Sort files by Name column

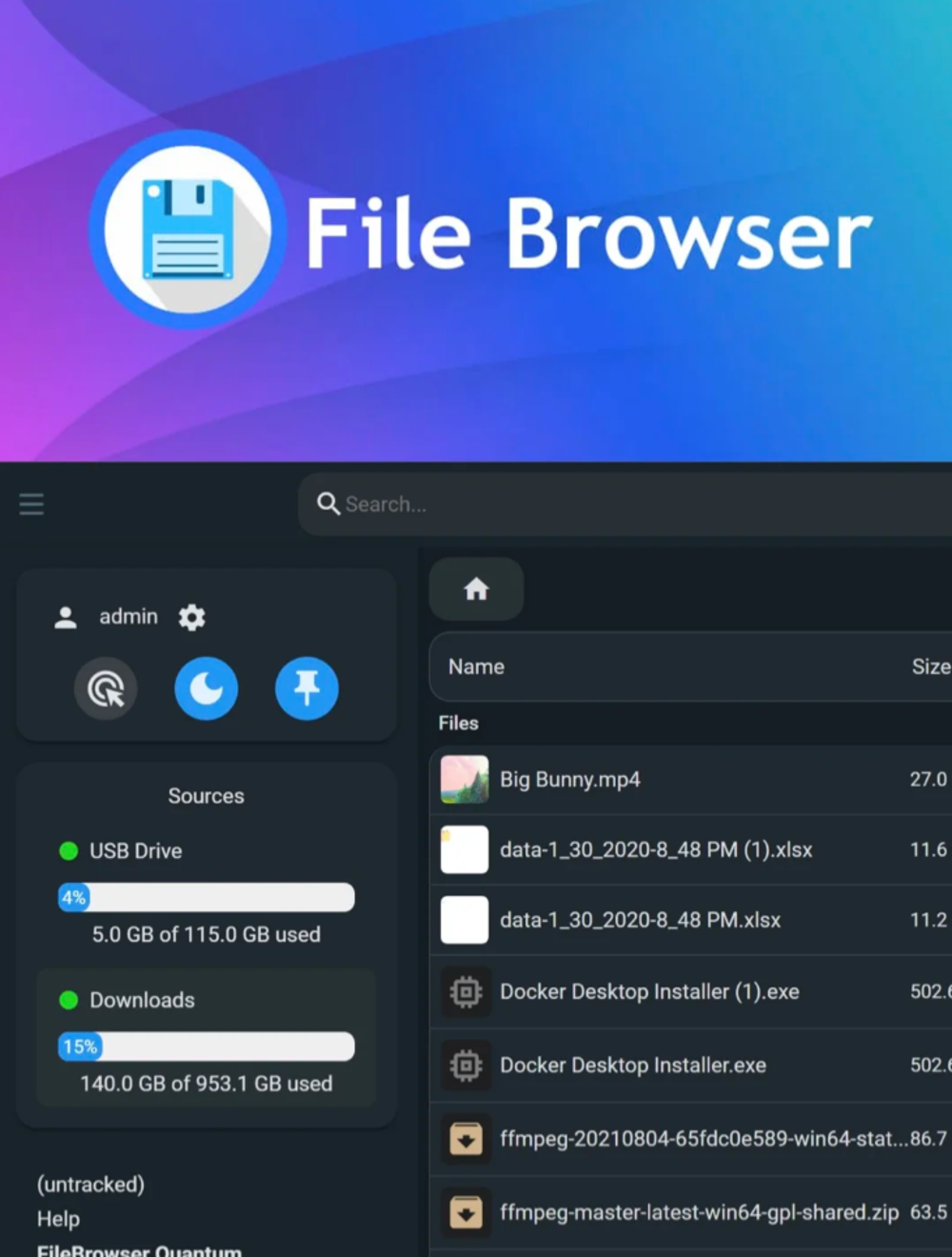(476, 667)
